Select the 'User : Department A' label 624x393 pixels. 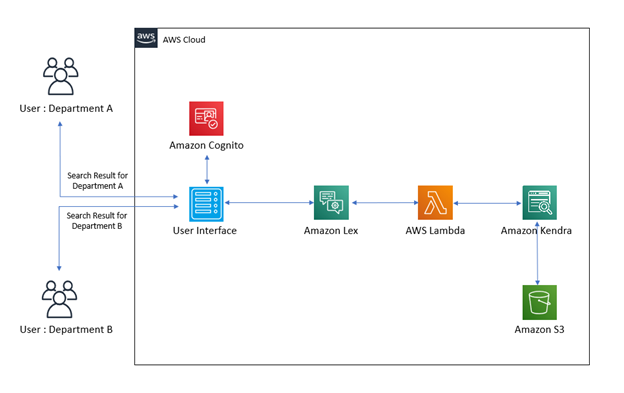66,108
